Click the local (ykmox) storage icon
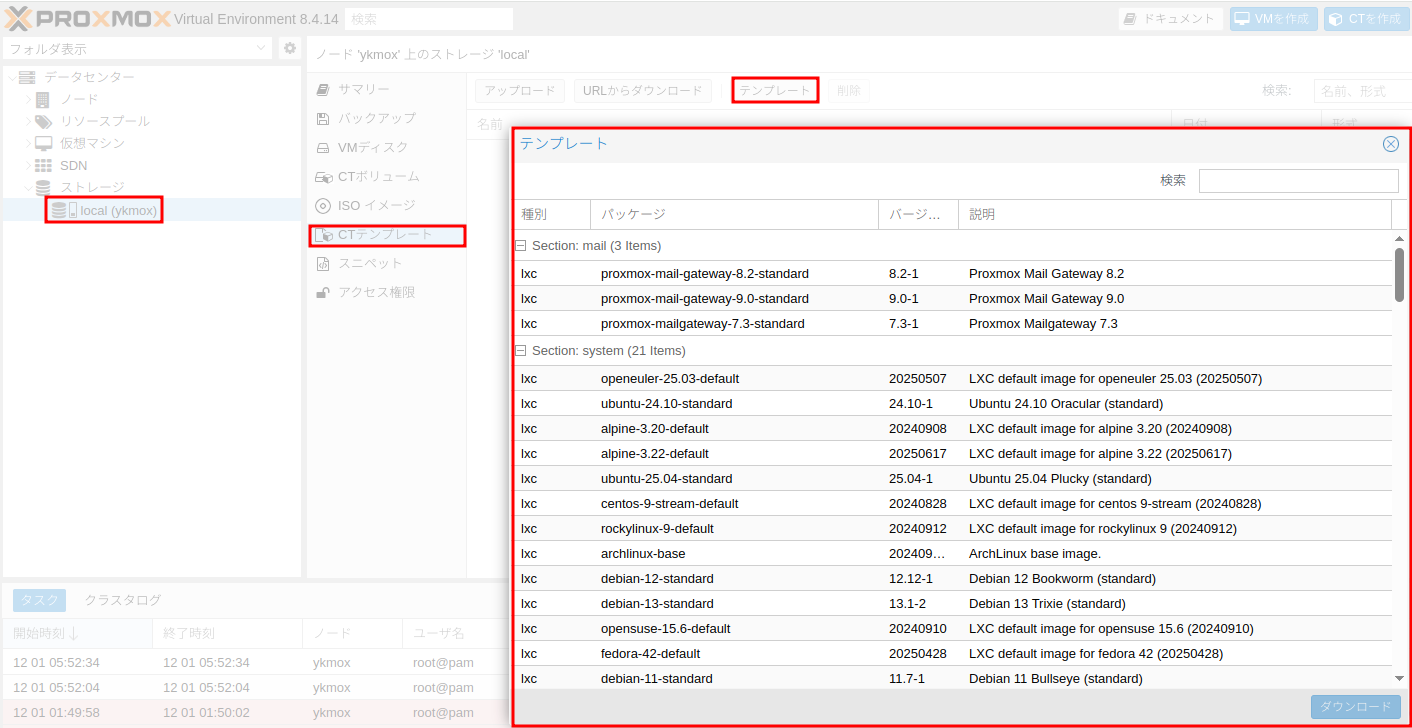1412x728 pixels. 64,210
